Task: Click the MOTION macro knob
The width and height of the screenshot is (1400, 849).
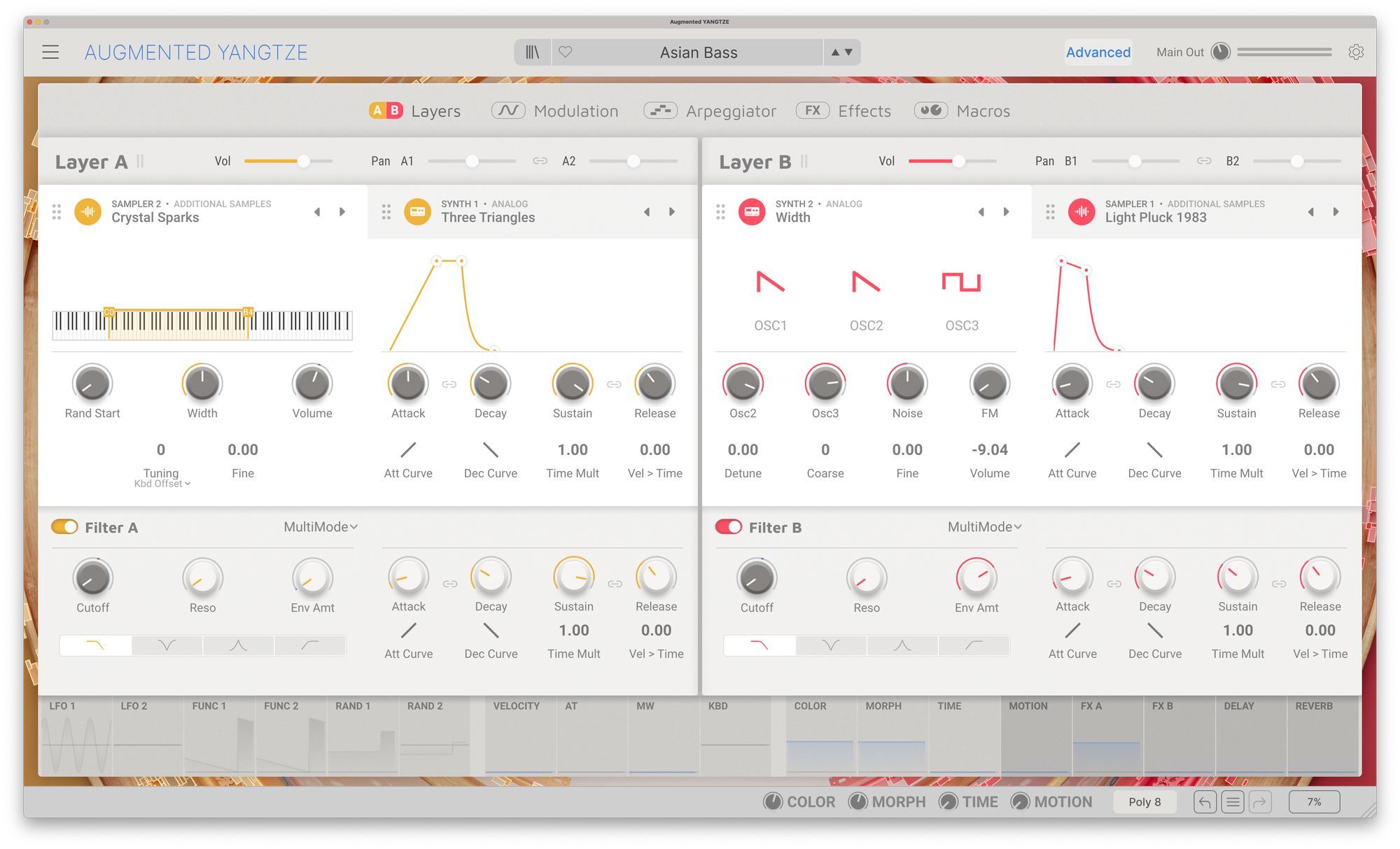Action: click(1020, 802)
